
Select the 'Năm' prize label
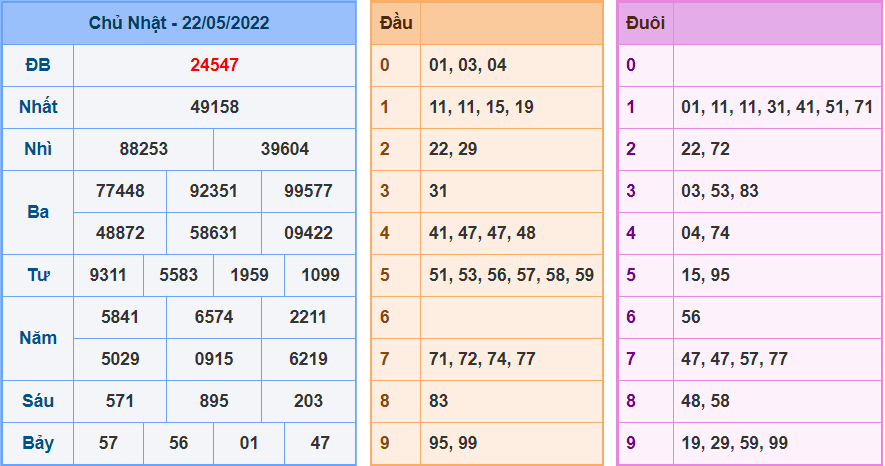38,338
